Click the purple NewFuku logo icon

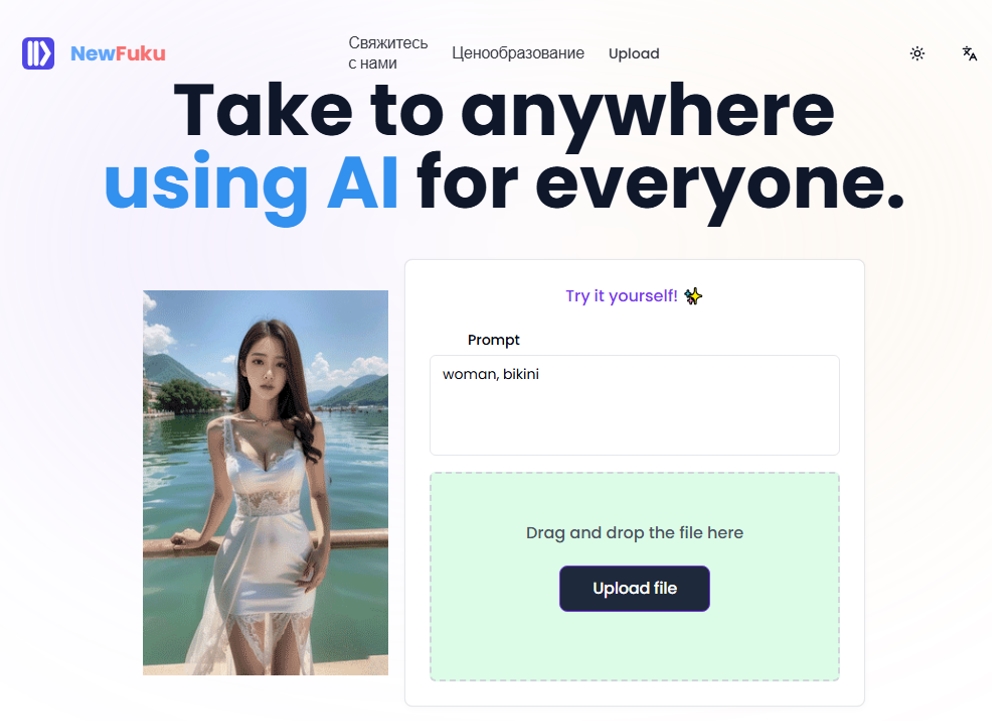pos(38,53)
